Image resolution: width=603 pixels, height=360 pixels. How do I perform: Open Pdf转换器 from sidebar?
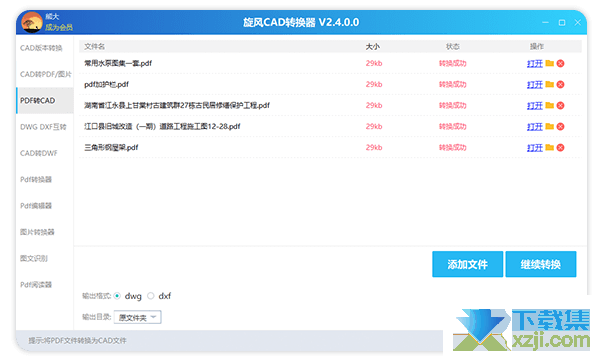[x=36, y=179]
